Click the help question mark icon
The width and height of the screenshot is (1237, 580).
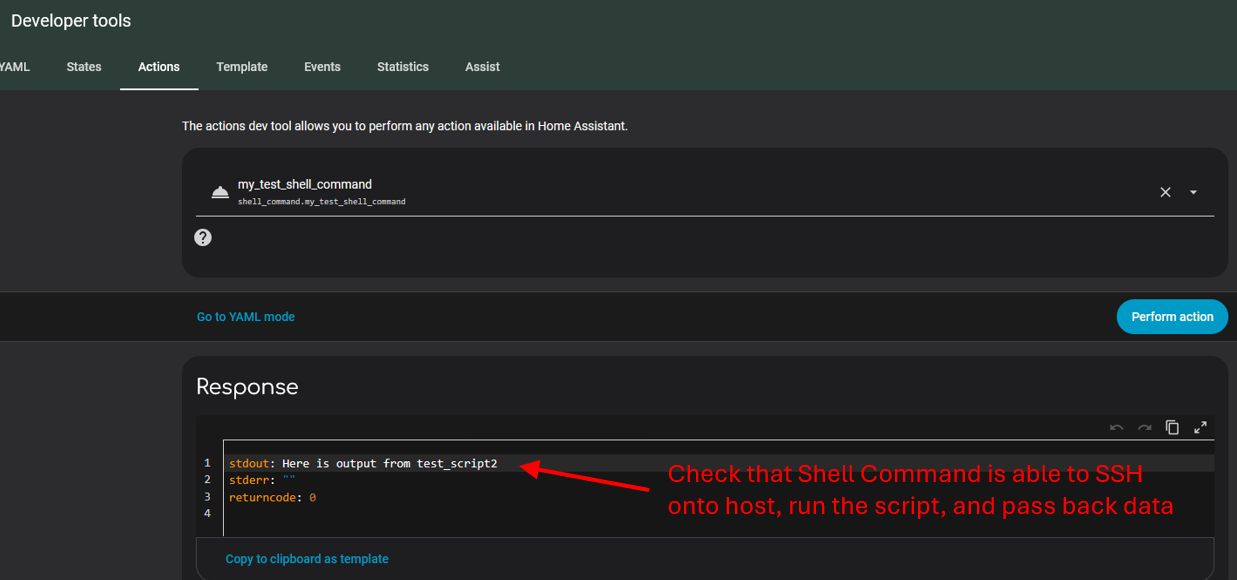coord(203,237)
